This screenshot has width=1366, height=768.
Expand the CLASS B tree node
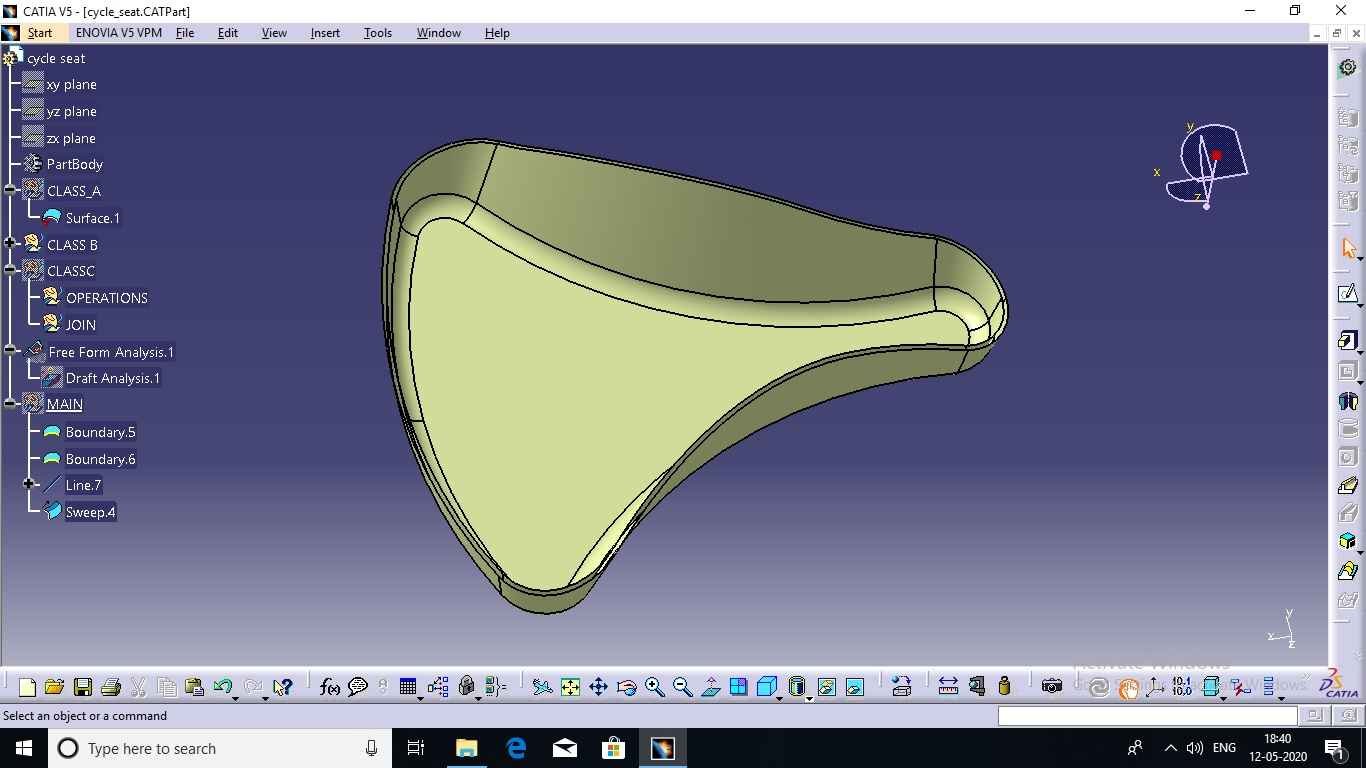(x=10, y=244)
